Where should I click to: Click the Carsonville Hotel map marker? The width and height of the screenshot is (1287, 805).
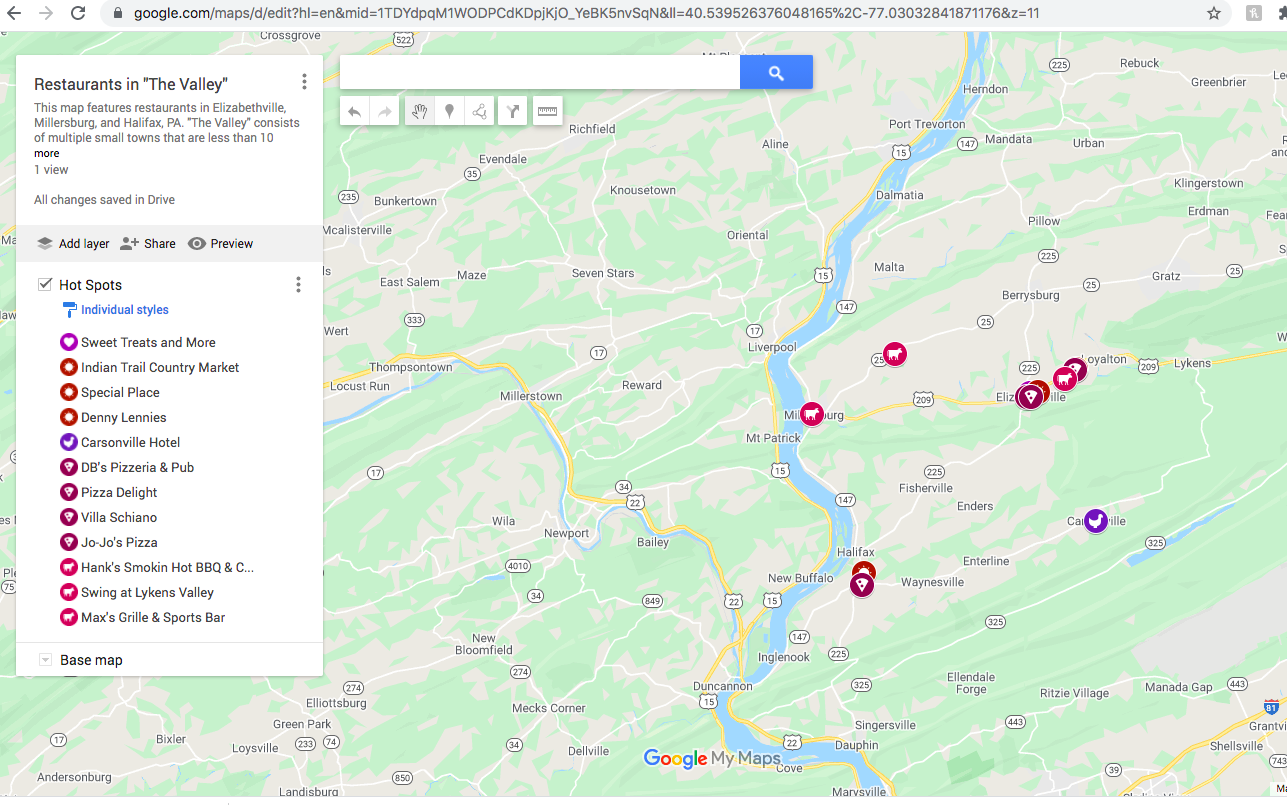pos(1096,521)
